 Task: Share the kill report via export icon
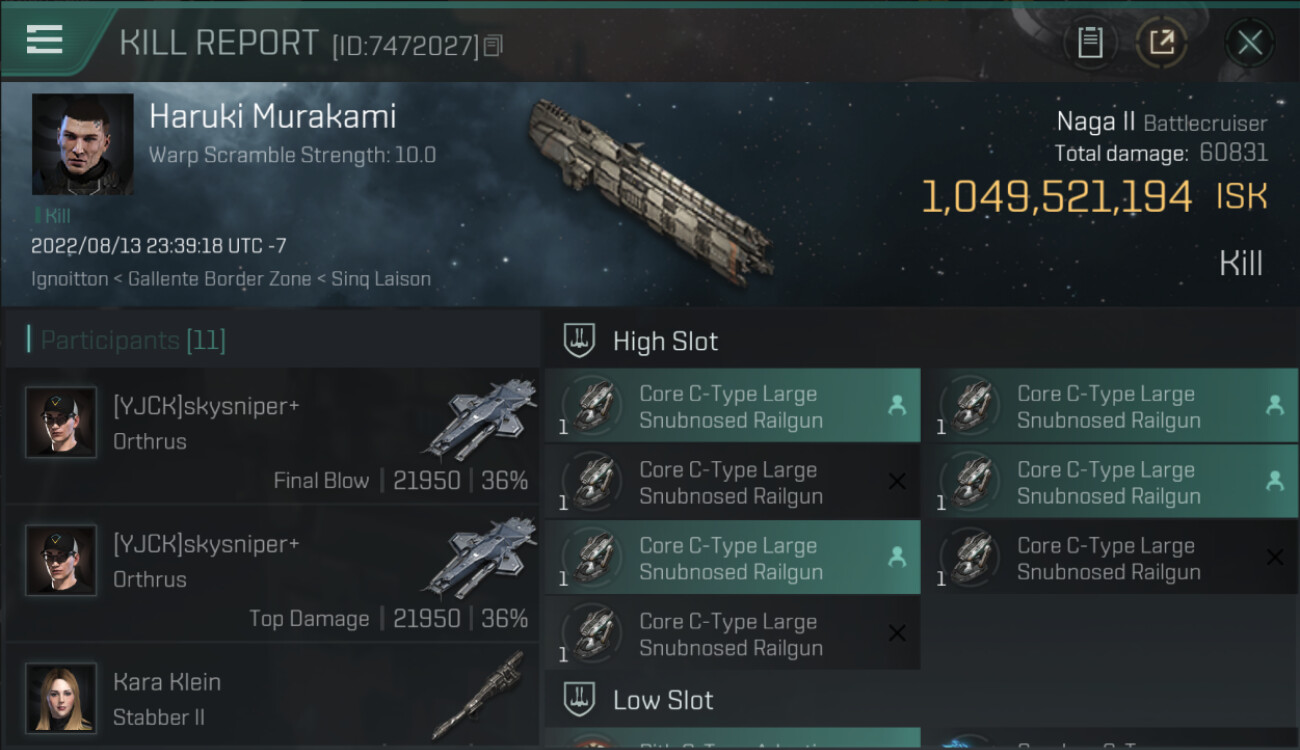(1161, 43)
